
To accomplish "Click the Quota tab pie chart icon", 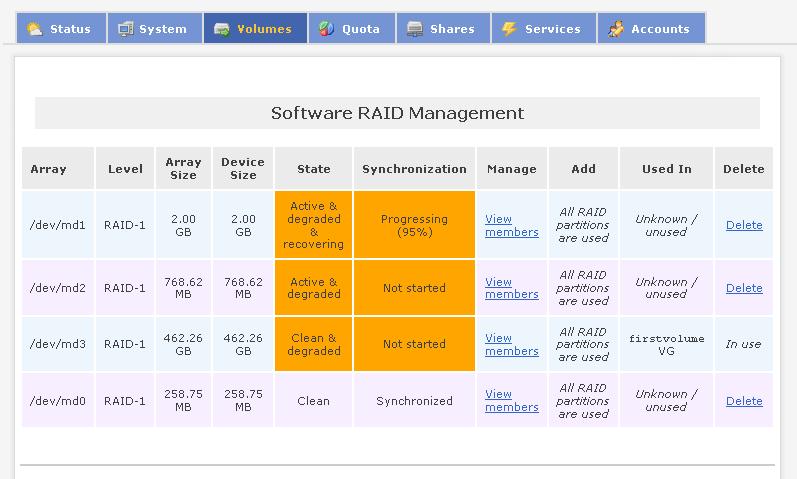I will (x=326, y=29).
